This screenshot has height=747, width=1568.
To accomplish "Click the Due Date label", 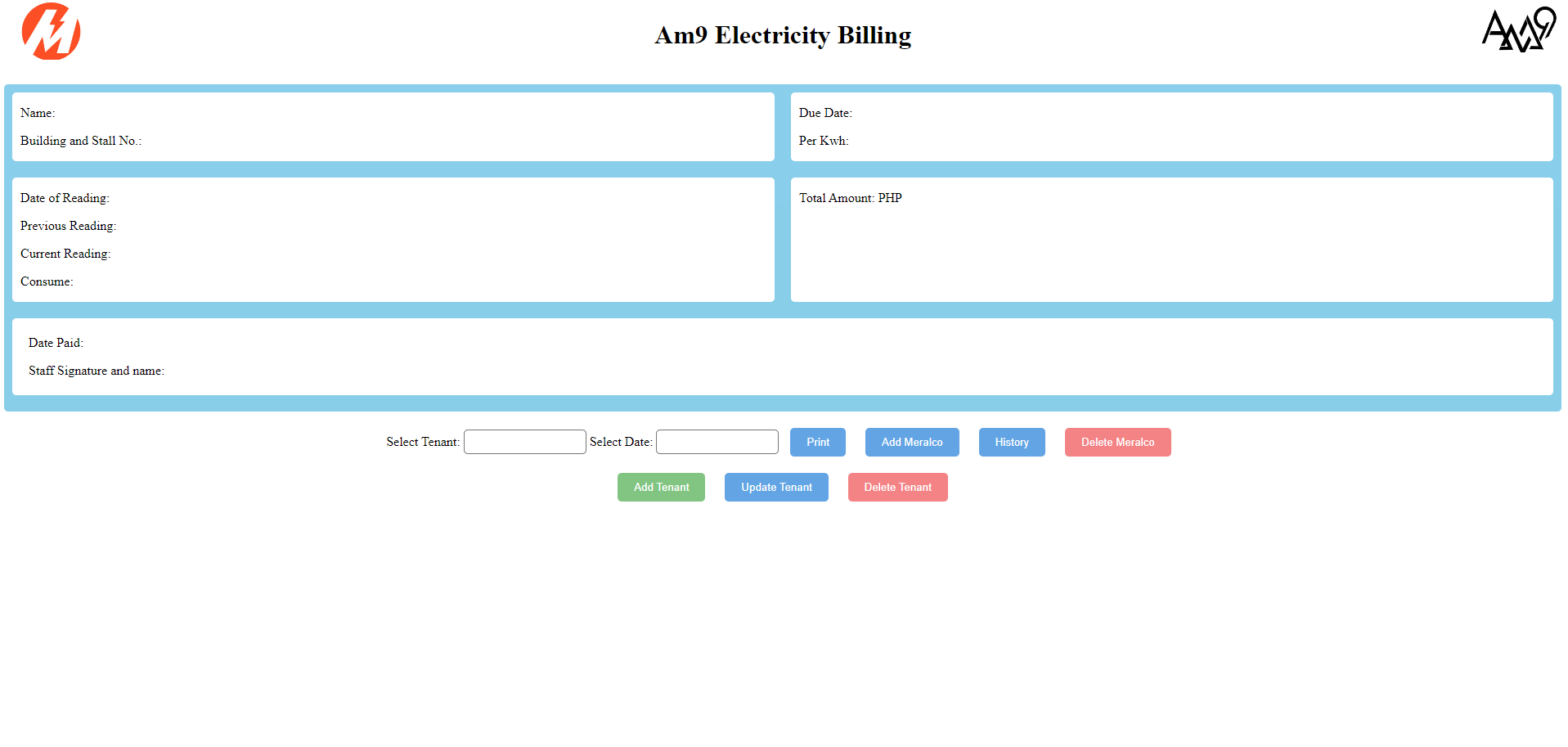I will pos(825,113).
